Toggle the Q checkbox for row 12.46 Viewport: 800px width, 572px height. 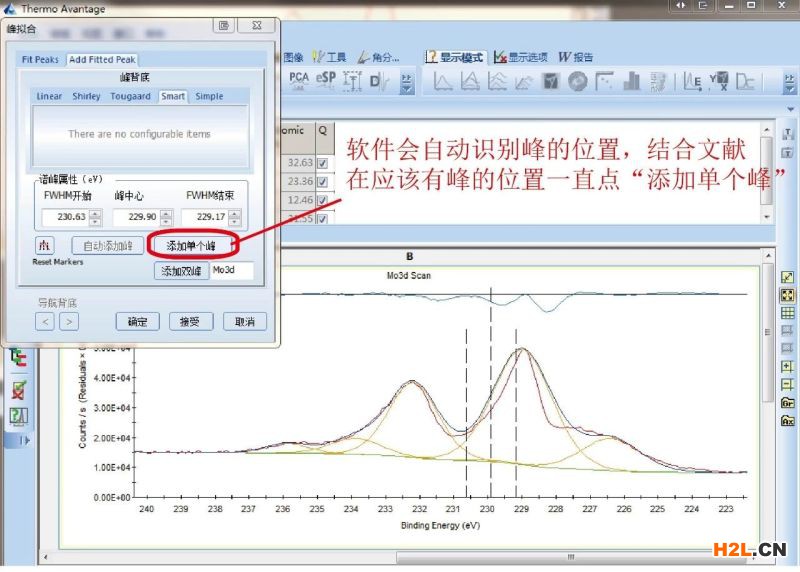coord(322,200)
